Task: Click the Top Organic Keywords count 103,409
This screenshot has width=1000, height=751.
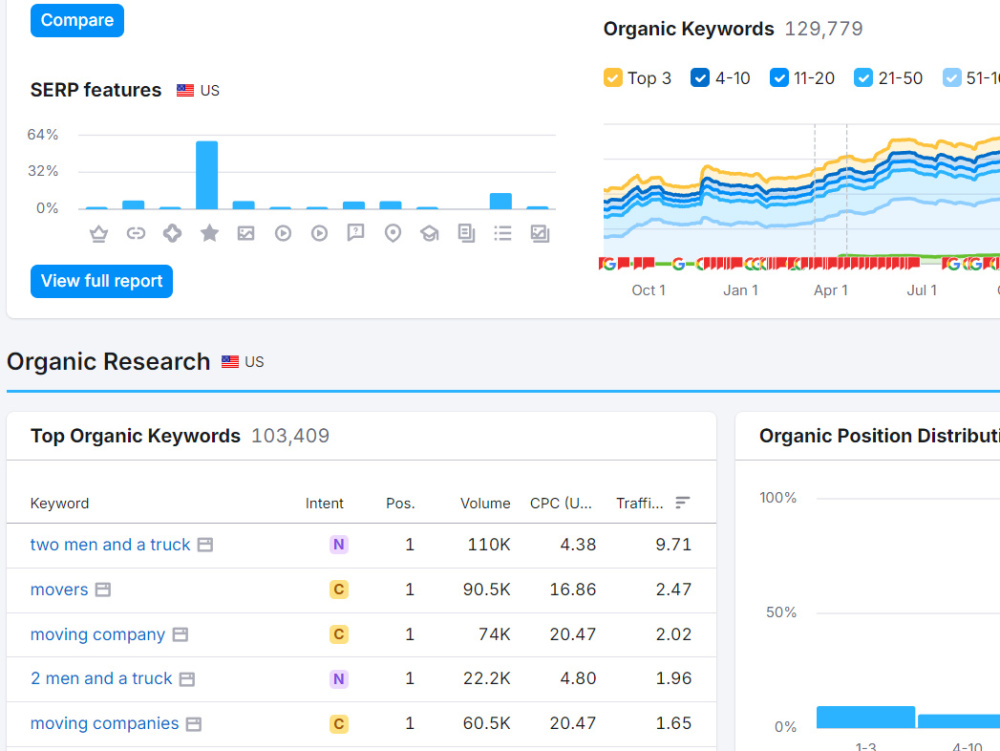Action: pos(290,436)
